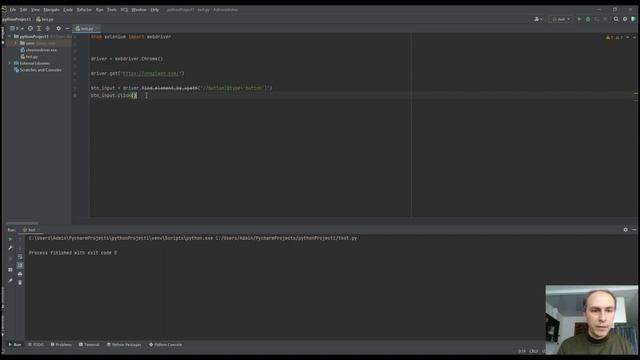Open the View menu

tap(36, 10)
